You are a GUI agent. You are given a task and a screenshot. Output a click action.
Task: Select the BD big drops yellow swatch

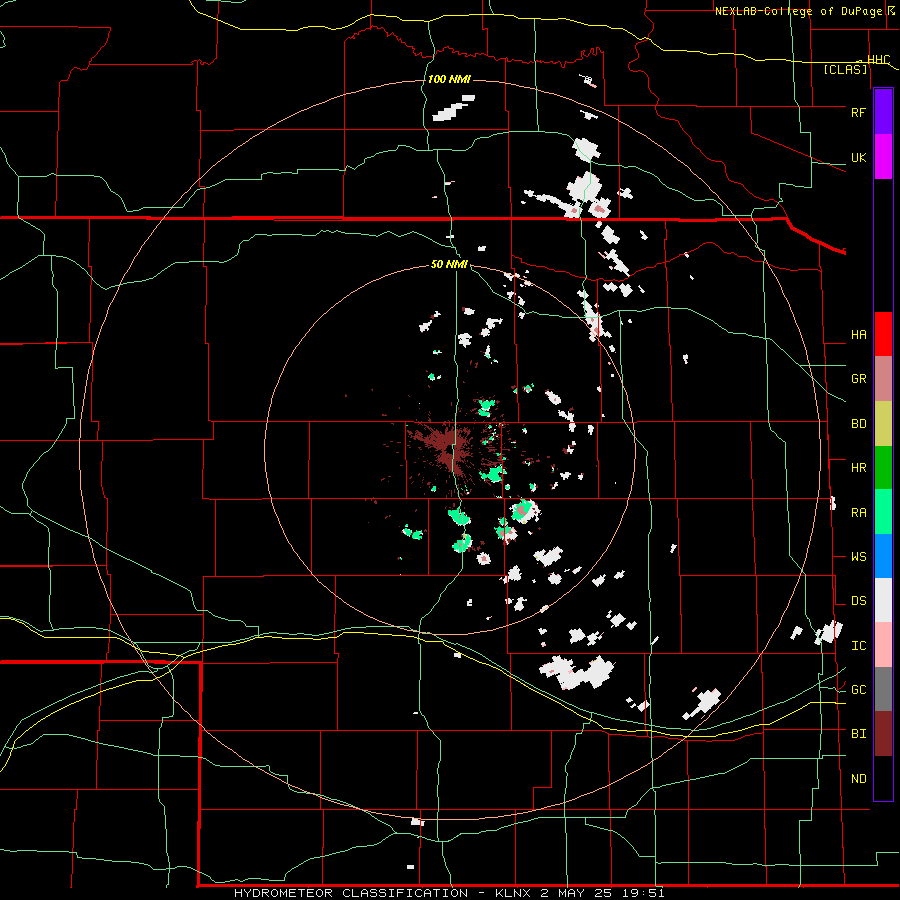click(883, 424)
